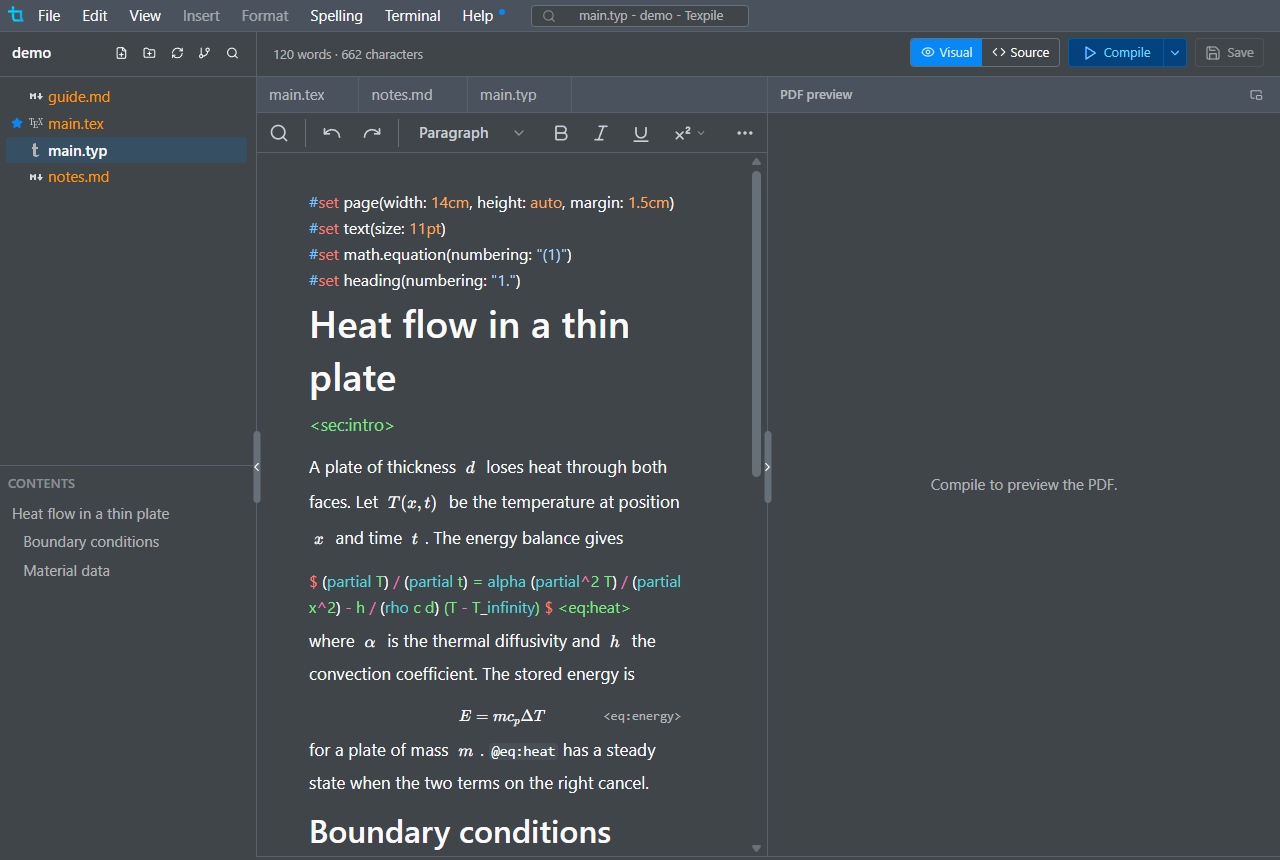The image size is (1280, 860).
Task: Open the Format menu
Action: (x=265, y=16)
